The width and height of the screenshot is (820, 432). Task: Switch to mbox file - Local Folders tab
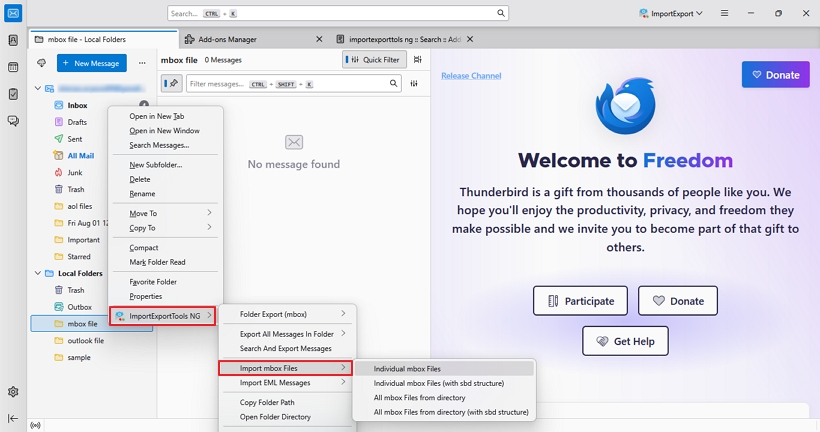pos(104,39)
